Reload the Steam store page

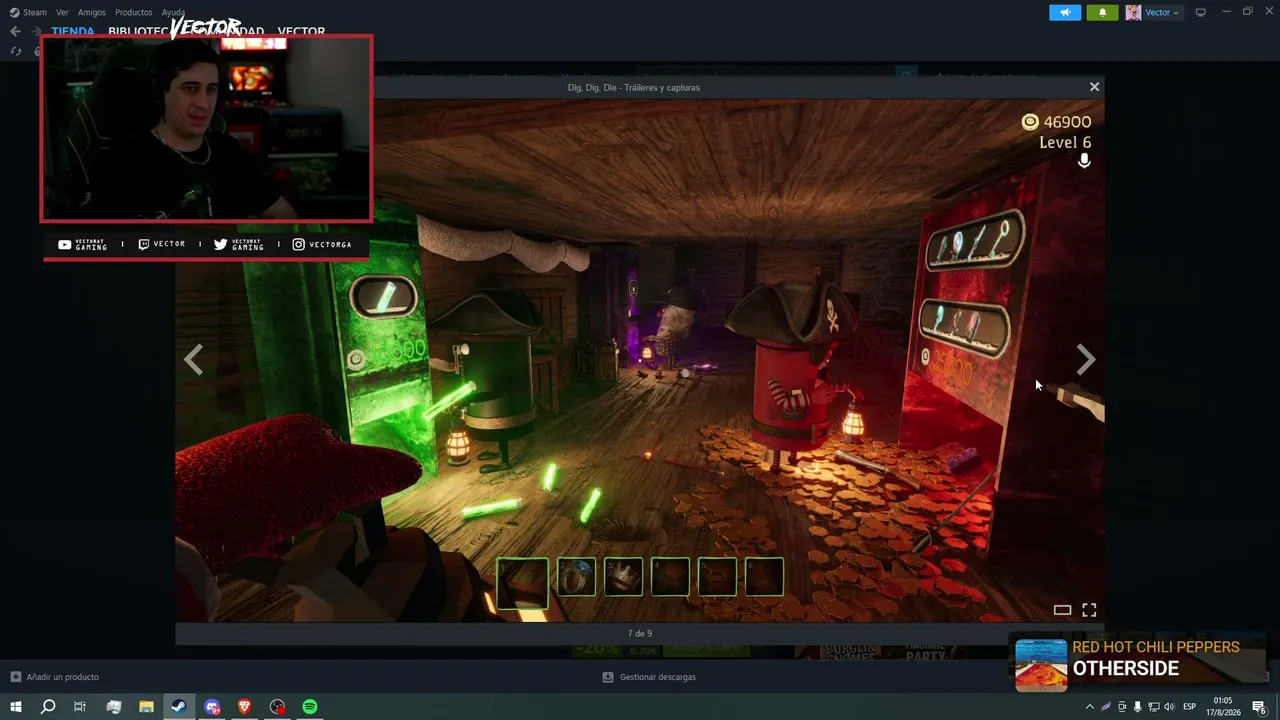tap(16, 51)
